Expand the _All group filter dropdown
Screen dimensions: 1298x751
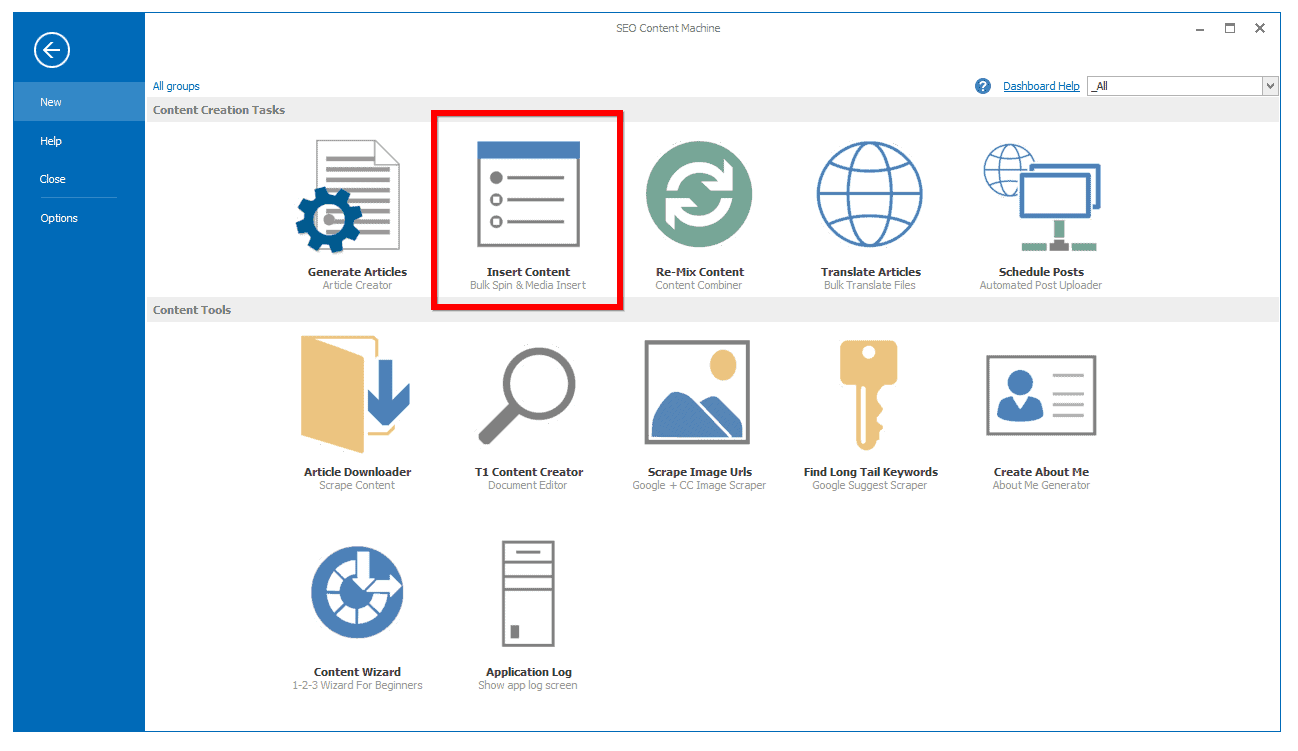1270,86
